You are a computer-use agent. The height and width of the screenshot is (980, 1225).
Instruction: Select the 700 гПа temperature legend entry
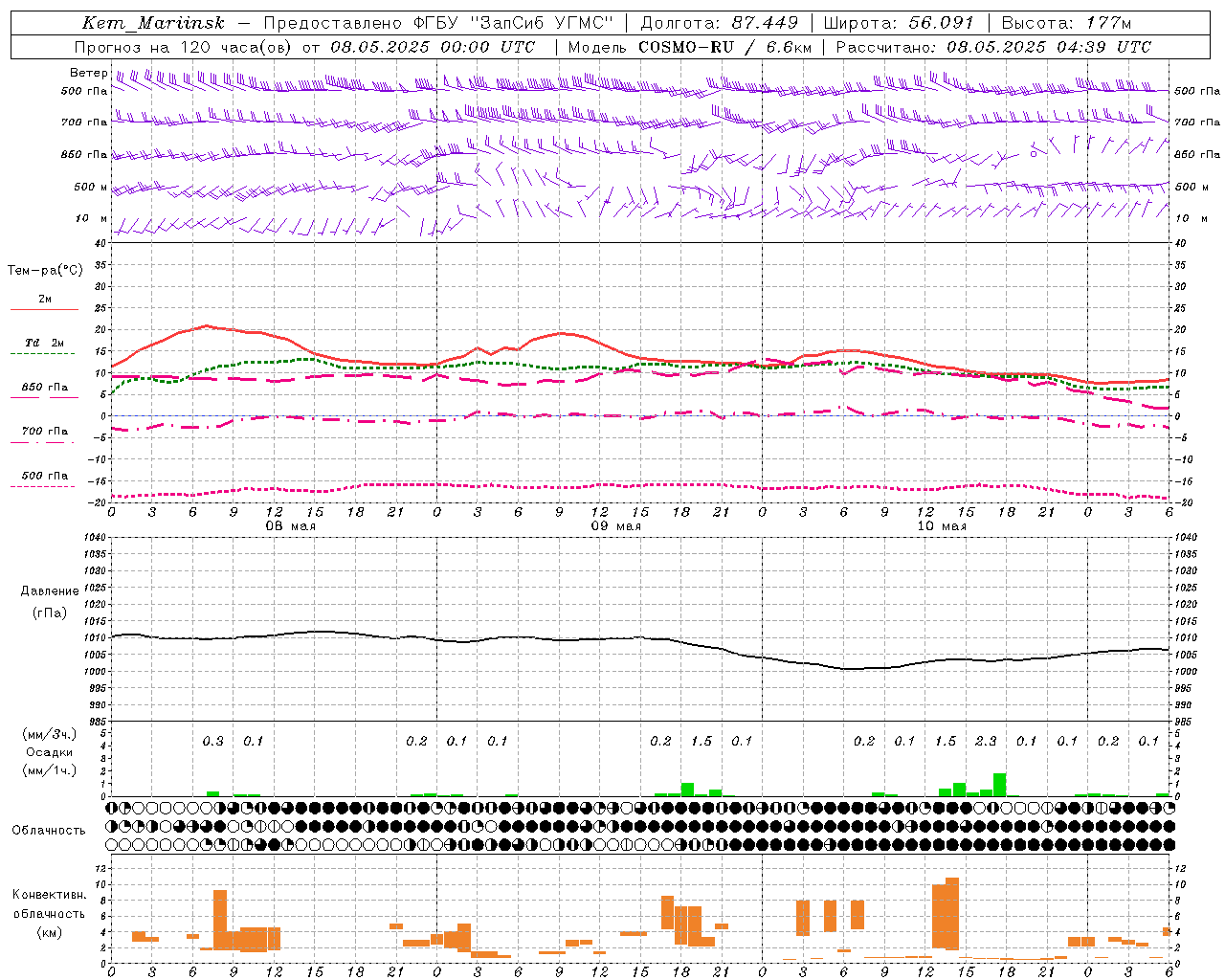pos(45,432)
